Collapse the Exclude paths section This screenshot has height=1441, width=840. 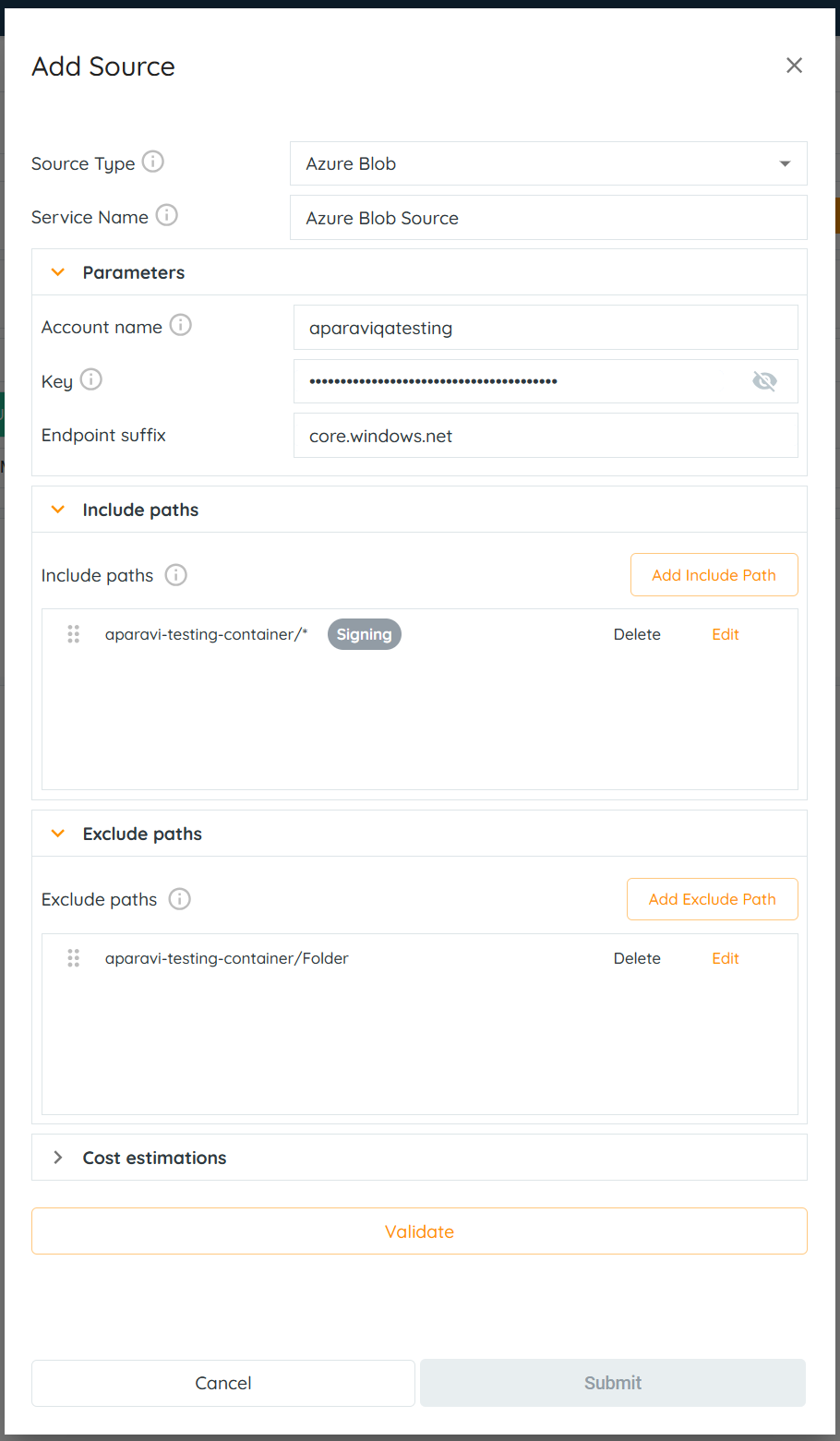pos(58,834)
